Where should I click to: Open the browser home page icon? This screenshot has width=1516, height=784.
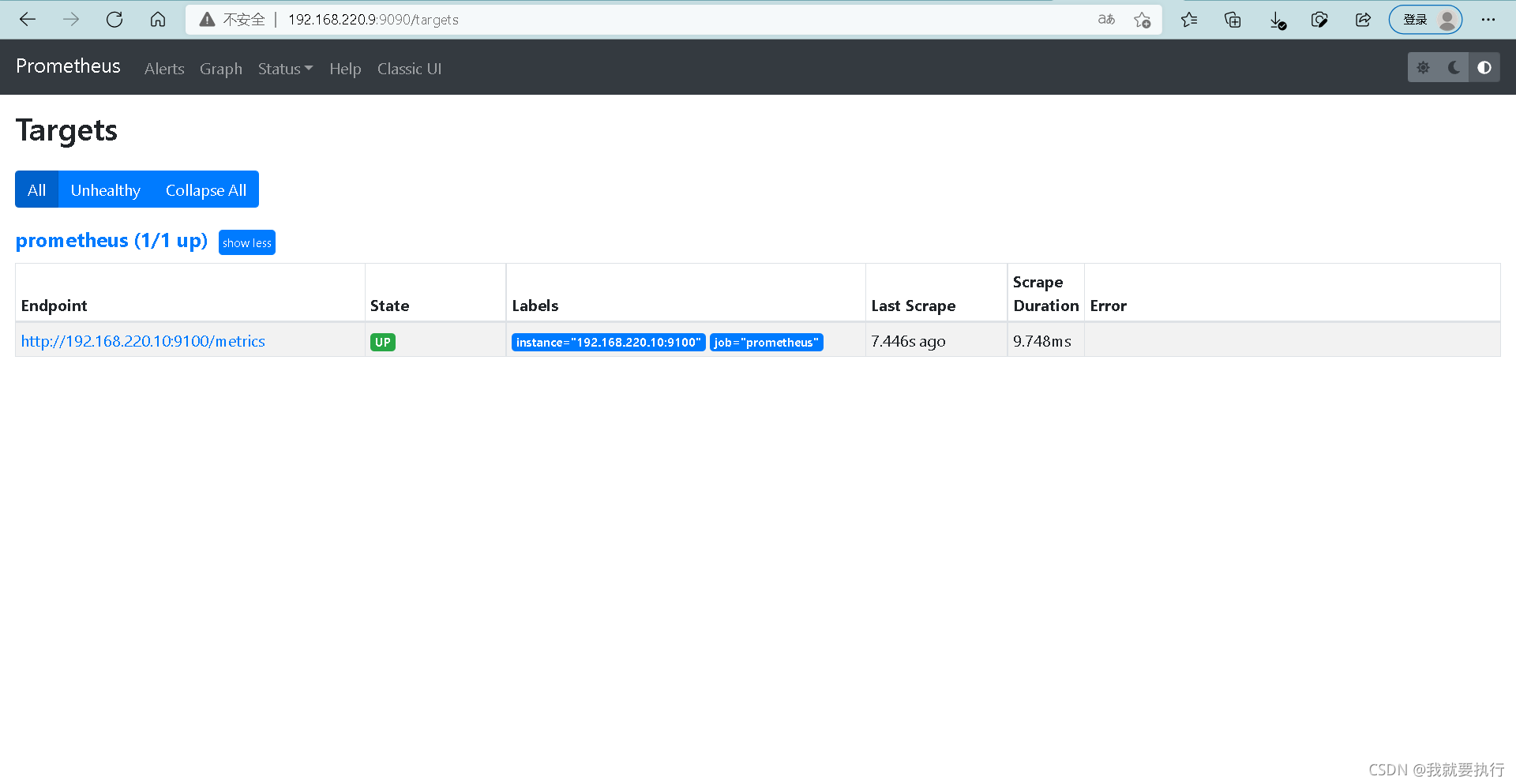pos(158,20)
